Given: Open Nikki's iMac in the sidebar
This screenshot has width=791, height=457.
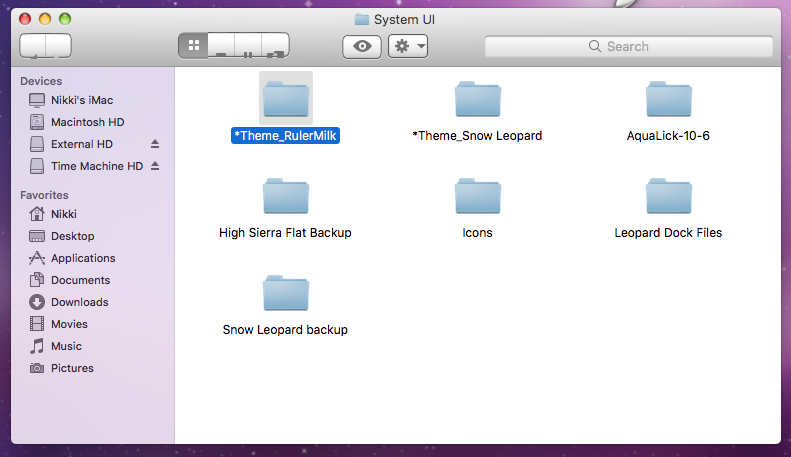Looking at the screenshot, I should [x=93, y=100].
